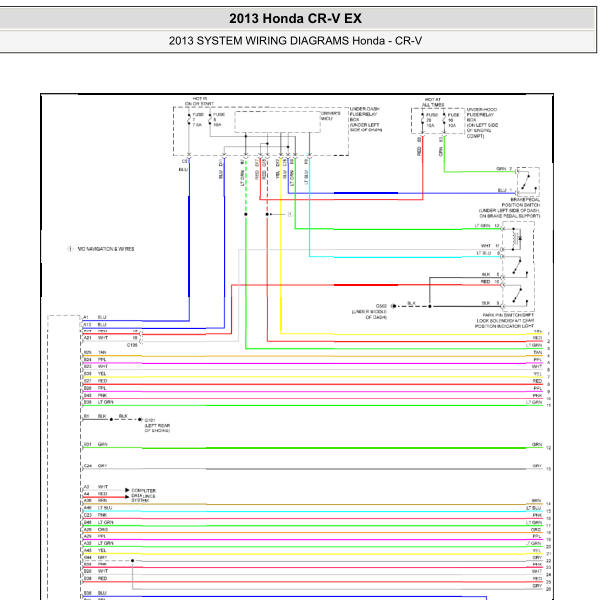Click the "GRN 2" terminal at the brake switch
Viewport: 600px width, 600px height.
pyautogui.click(x=504, y=169)
